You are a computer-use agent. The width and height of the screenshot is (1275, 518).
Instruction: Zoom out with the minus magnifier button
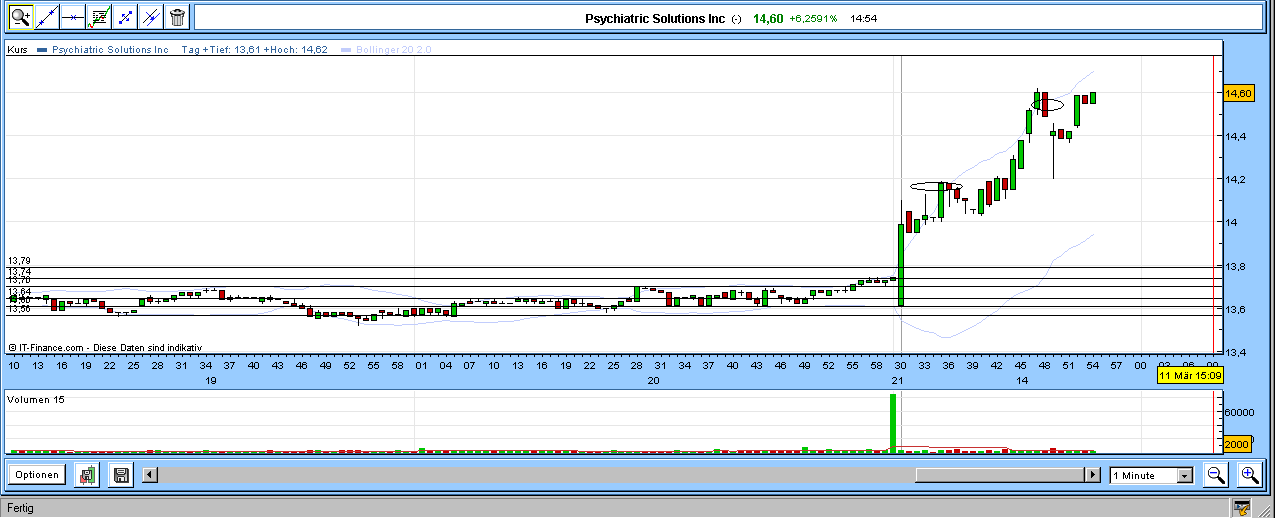coord(1216,475)
